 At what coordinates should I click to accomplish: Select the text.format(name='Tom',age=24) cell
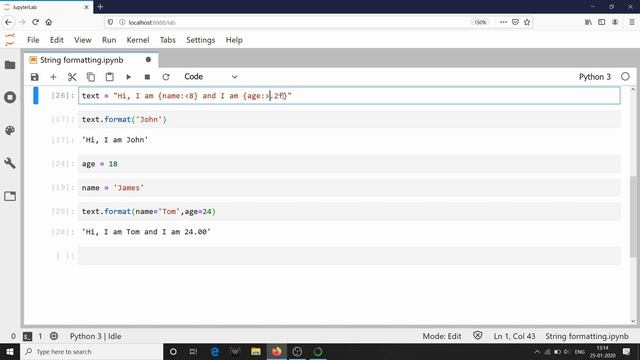coord(349,211)
